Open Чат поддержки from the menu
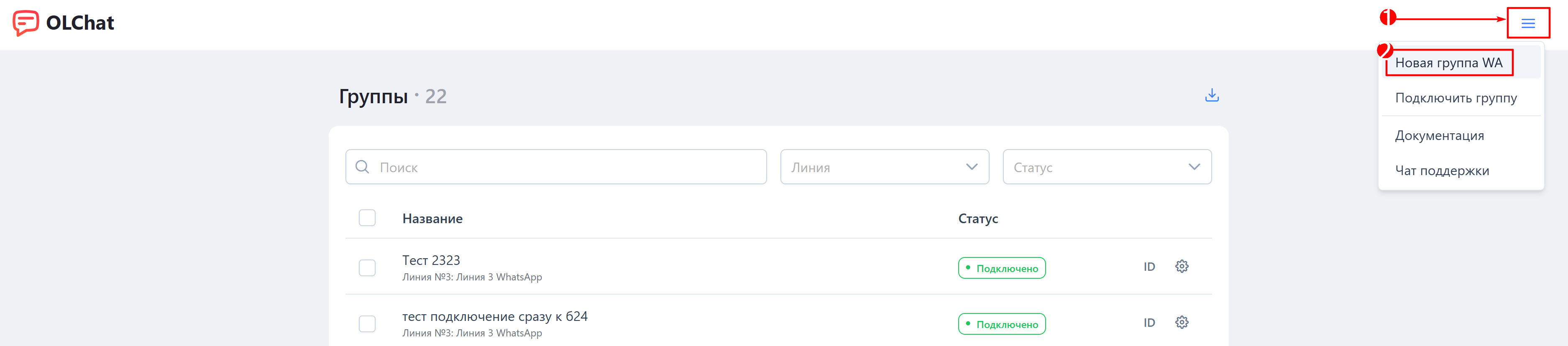This screenshot has width=1568, height=346. coord(1441,171)
